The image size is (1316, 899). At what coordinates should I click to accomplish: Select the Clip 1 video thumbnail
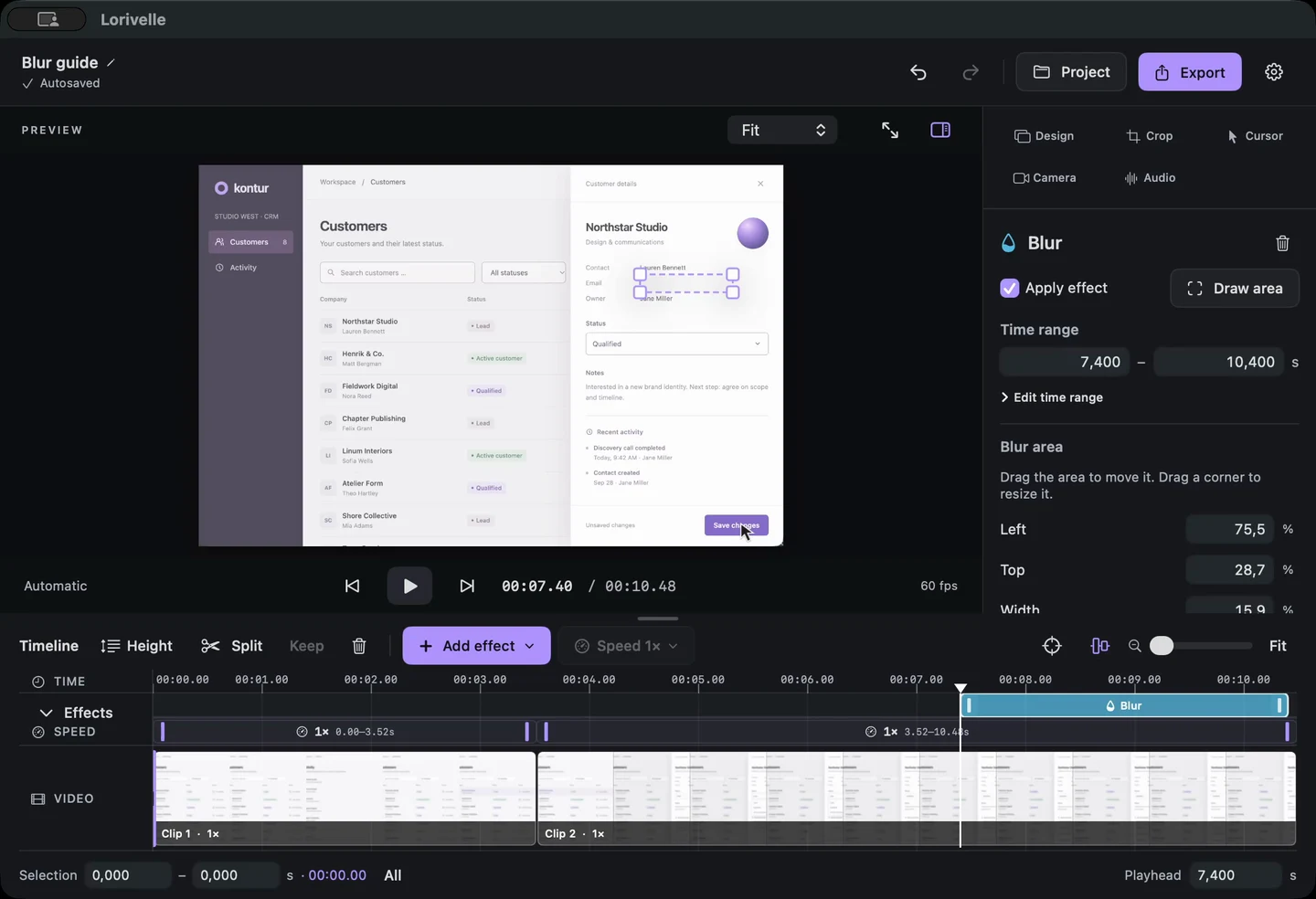pos(345,799)
